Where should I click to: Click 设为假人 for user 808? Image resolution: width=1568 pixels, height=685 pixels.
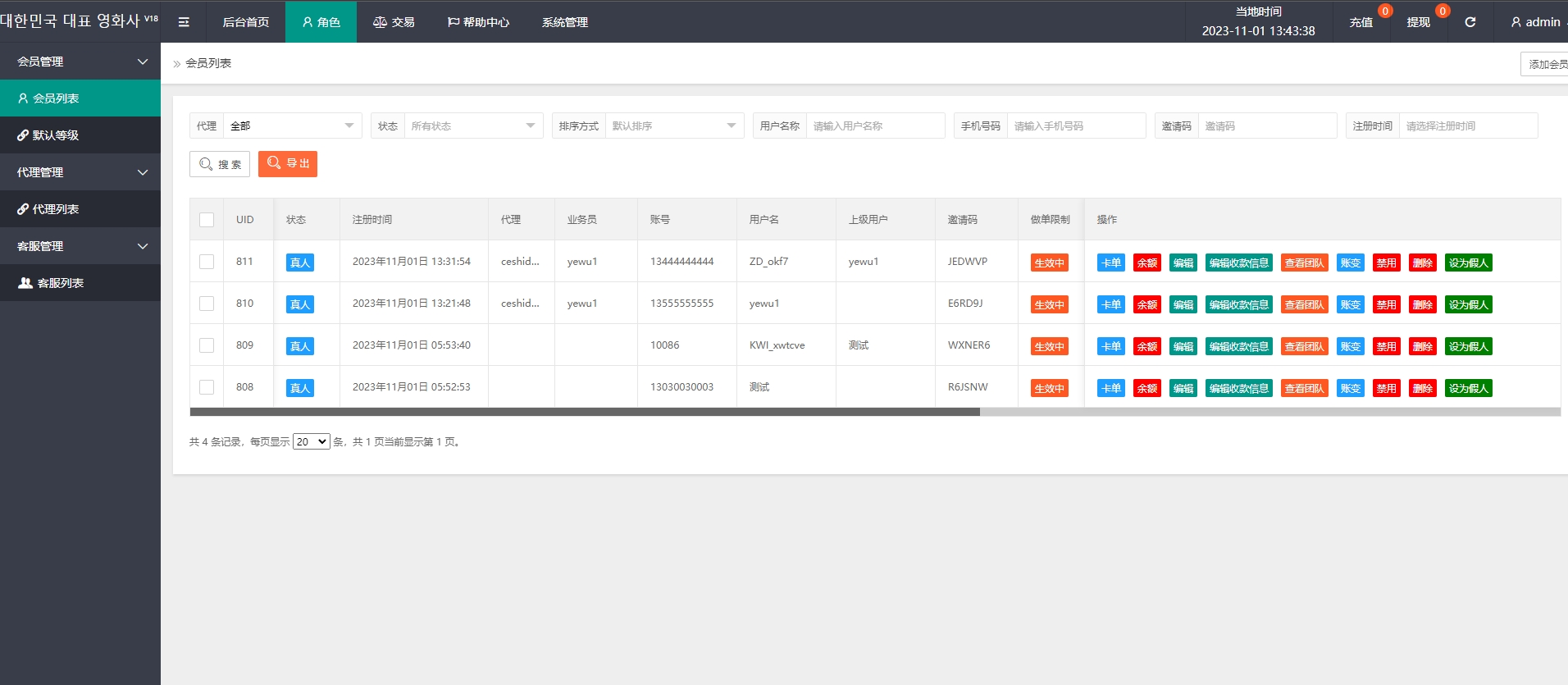click(x=1468, y=388)
